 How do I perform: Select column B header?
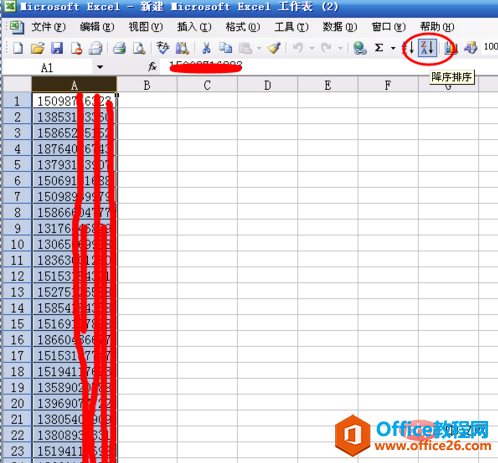click(x=147, y=85)
